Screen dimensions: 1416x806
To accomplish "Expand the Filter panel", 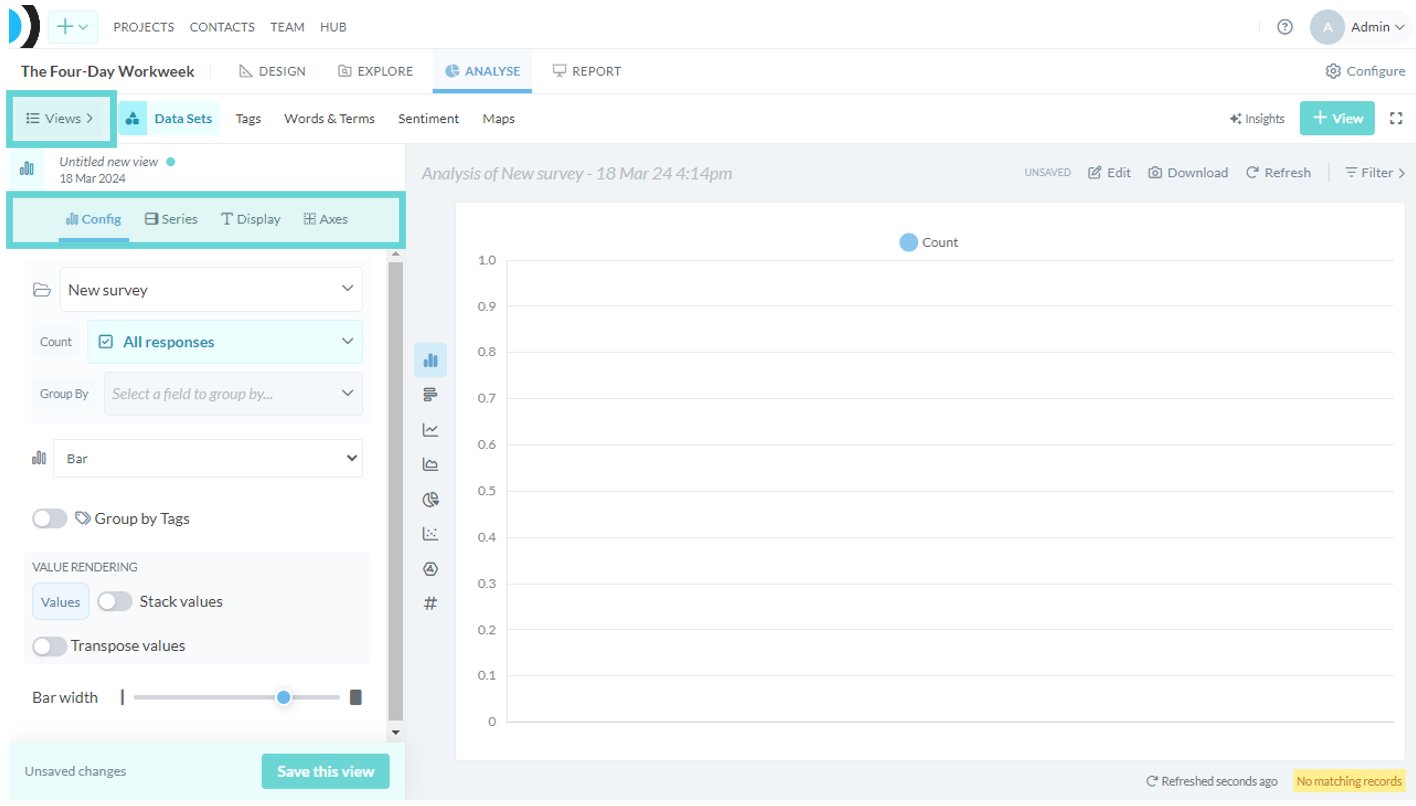I will click(x=1375, y=172).
